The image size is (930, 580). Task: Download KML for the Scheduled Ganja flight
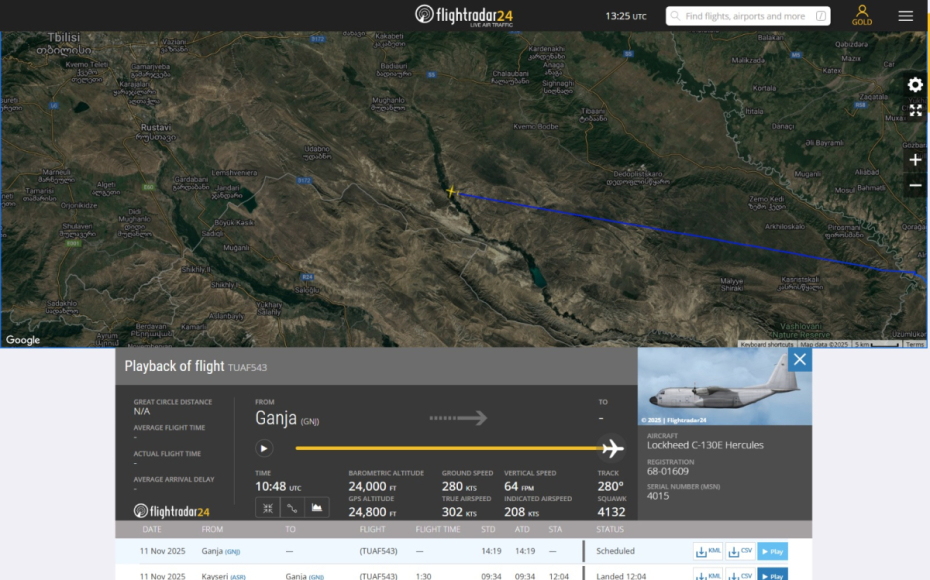click(x=708, y=551)
